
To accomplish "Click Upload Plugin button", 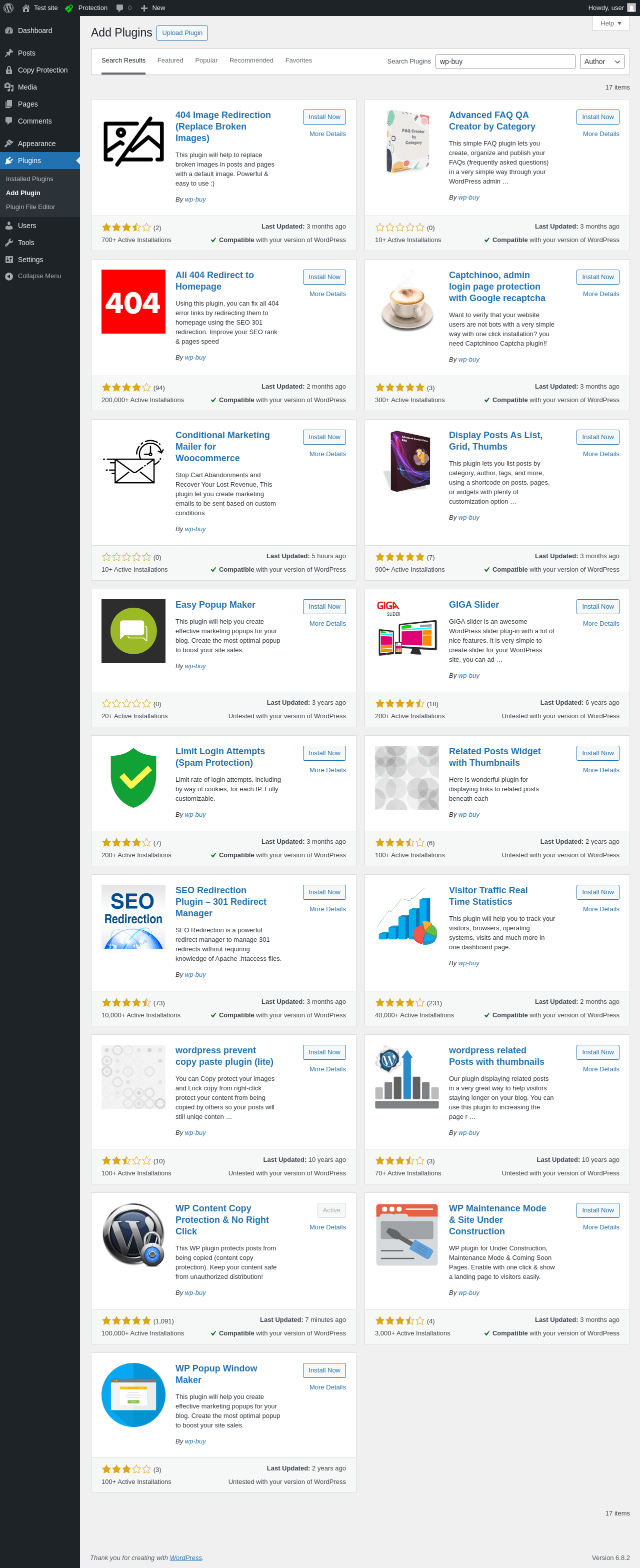I will (182, 33).
